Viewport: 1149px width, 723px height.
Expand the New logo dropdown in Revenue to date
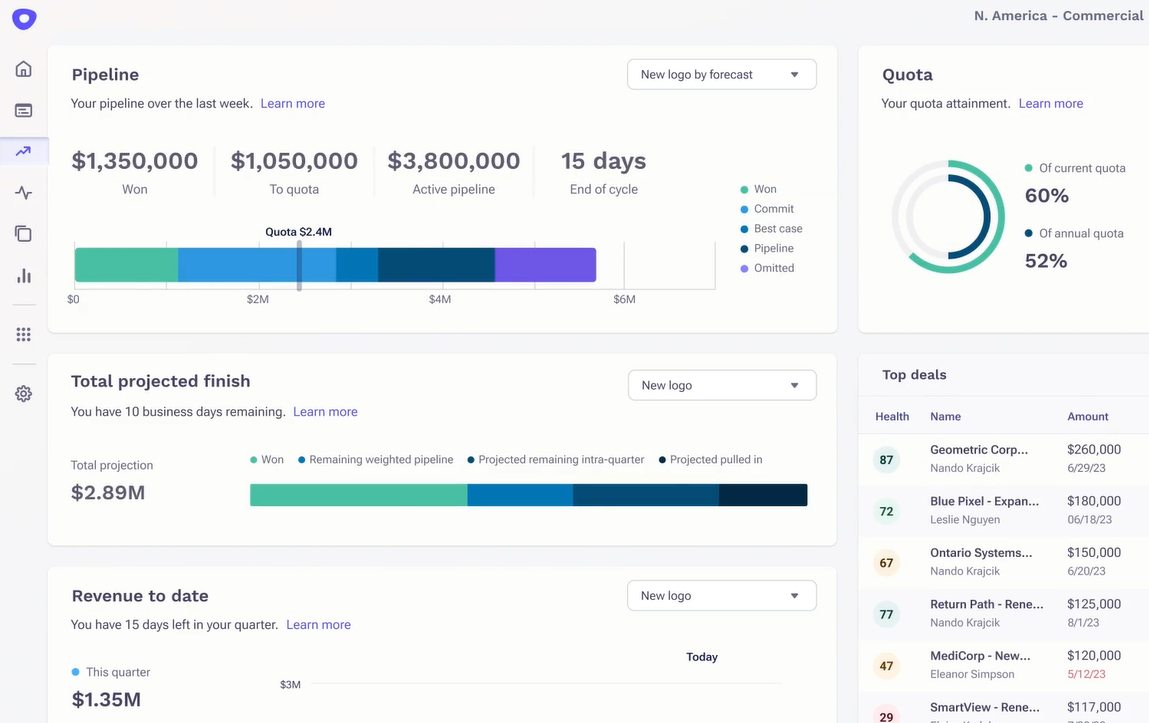tap(722, 596)
